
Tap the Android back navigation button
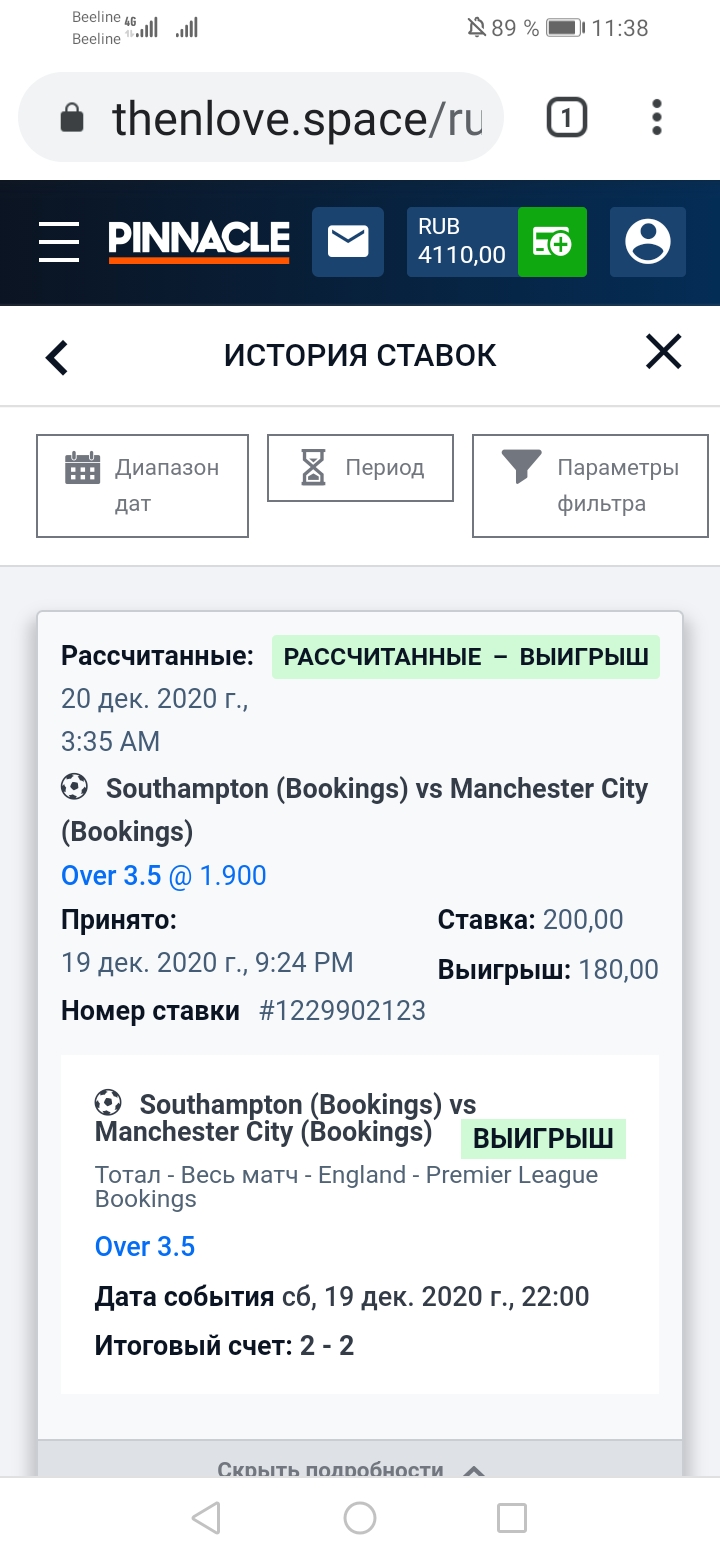pos(206,1518)
